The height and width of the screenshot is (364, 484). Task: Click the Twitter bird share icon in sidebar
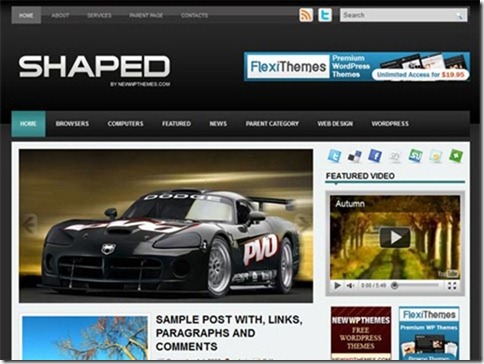(x=334, y=156)
